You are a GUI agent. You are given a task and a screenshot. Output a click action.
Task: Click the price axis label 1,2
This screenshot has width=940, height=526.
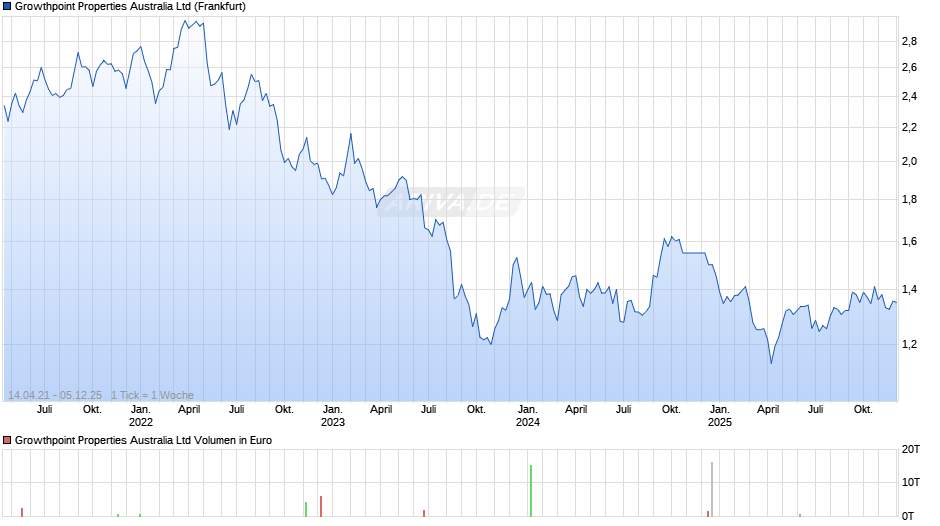pyautogui.click(x=909, y=344)
